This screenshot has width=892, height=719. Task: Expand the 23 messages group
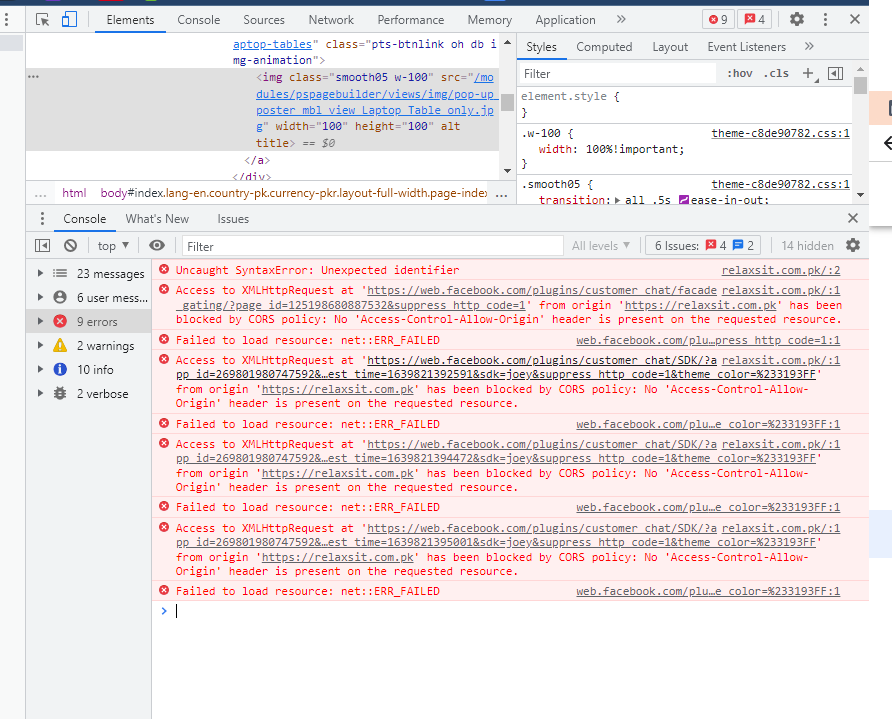[x=40, y=274]
